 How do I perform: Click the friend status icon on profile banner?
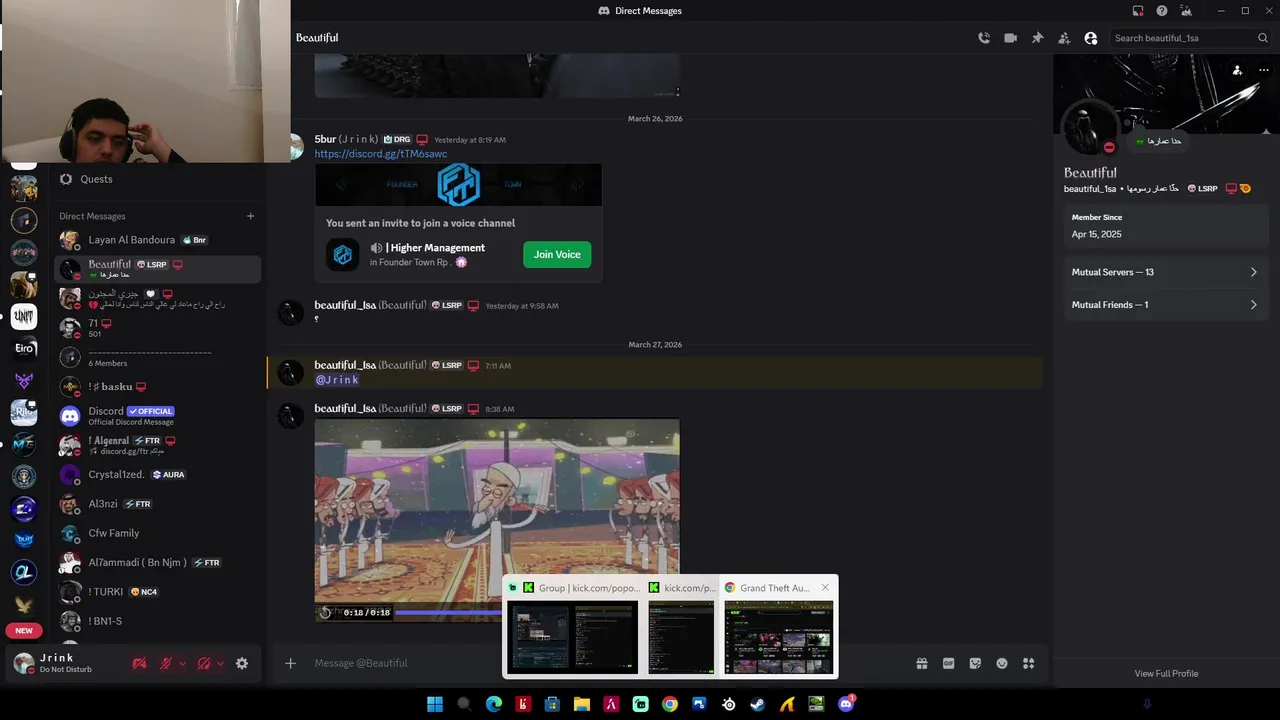pyautogui.click(x=1237, y=70)
